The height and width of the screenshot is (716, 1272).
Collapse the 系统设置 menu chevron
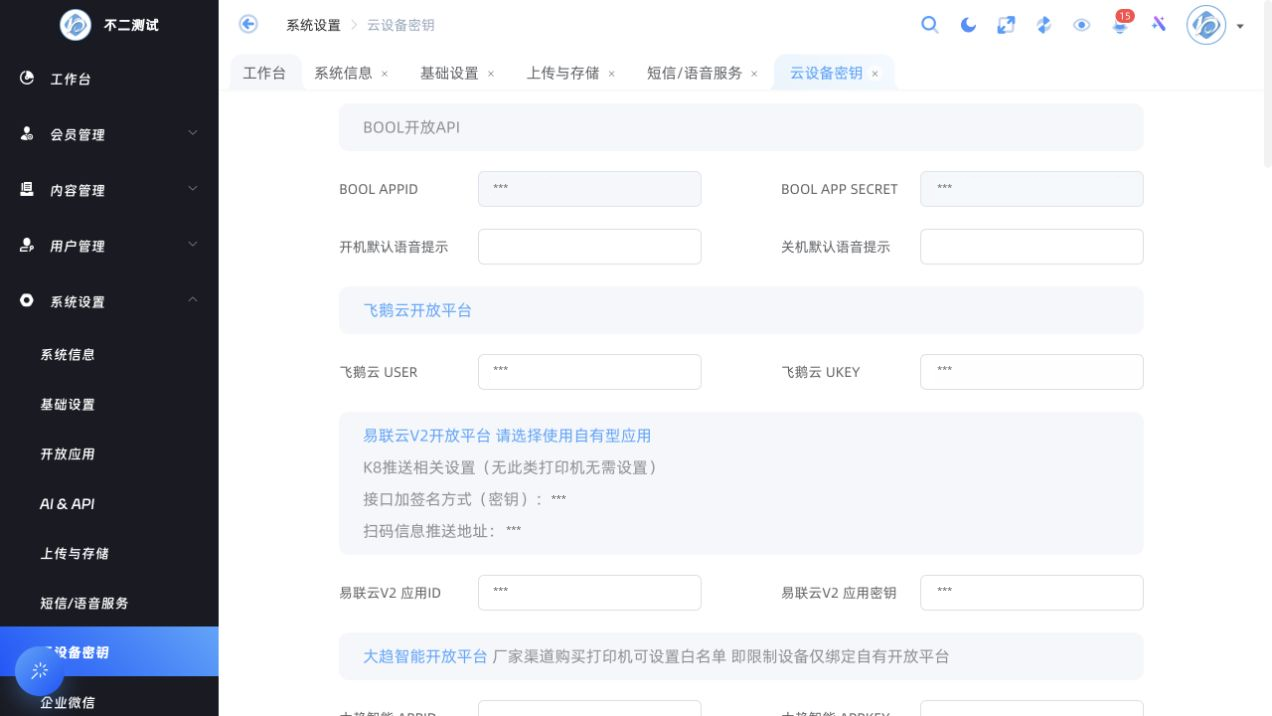click(x=193, y=300)
